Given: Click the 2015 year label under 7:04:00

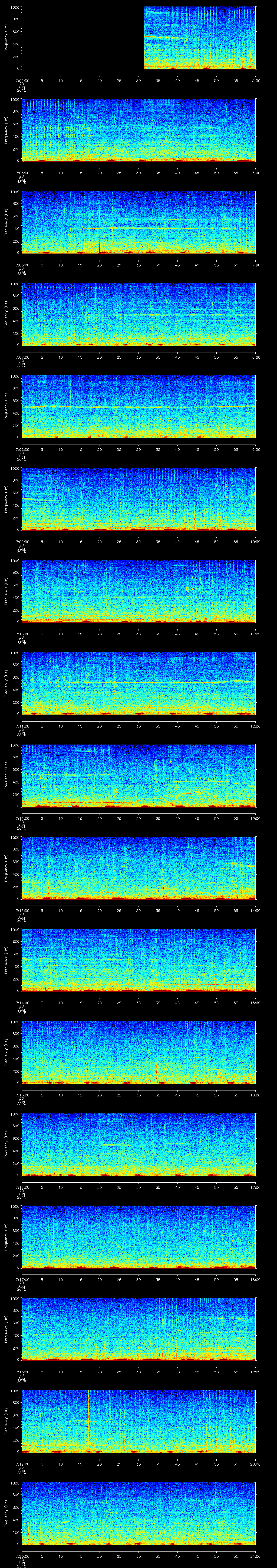Looking at the screenshot, I should tap(21, 90).
